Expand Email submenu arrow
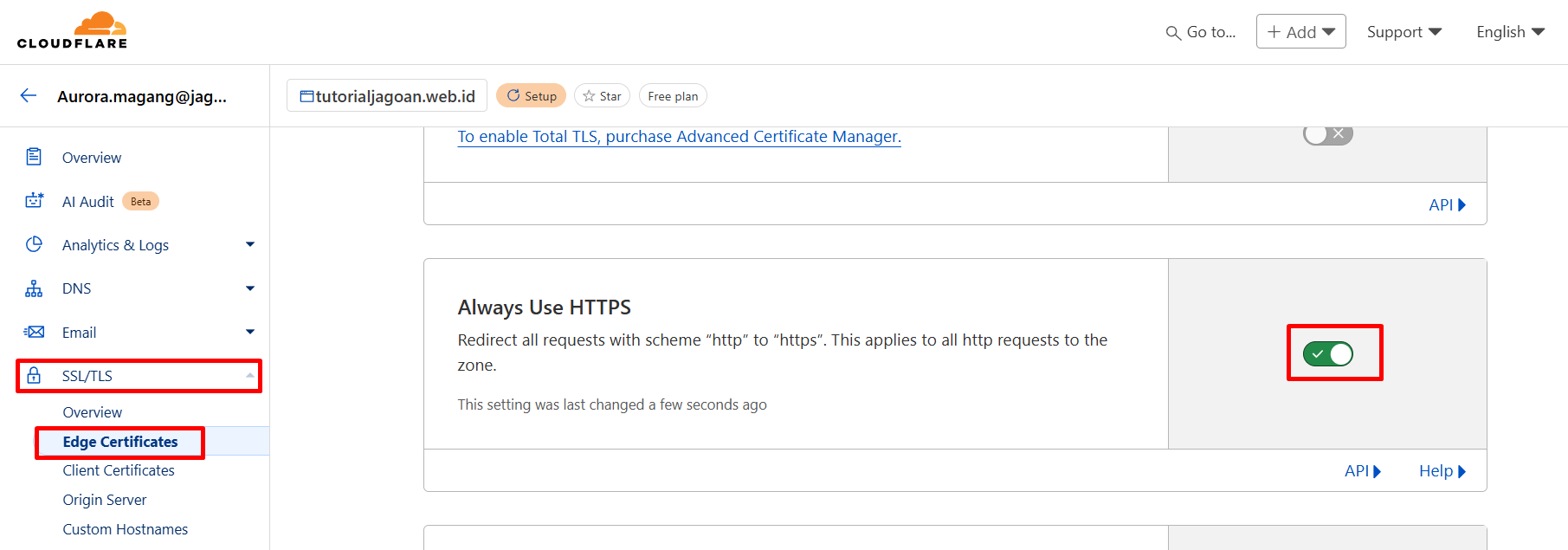Viewport: 1568px width, 550px height. pos(250,332)
